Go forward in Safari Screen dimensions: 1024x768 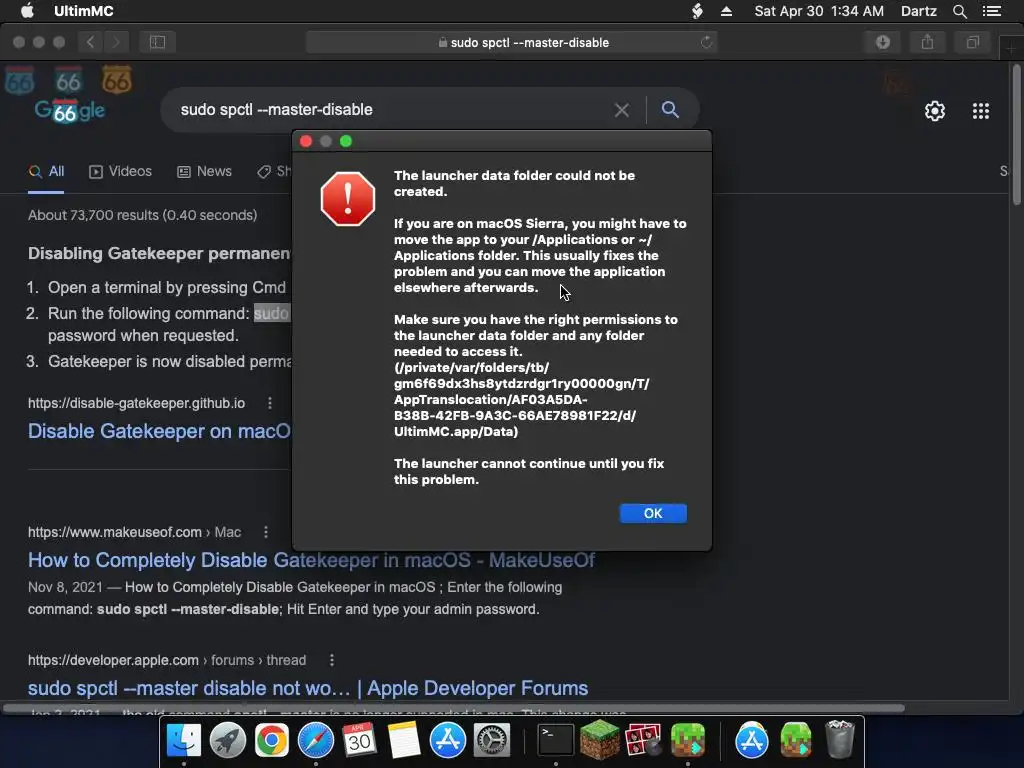coord(116,42)
